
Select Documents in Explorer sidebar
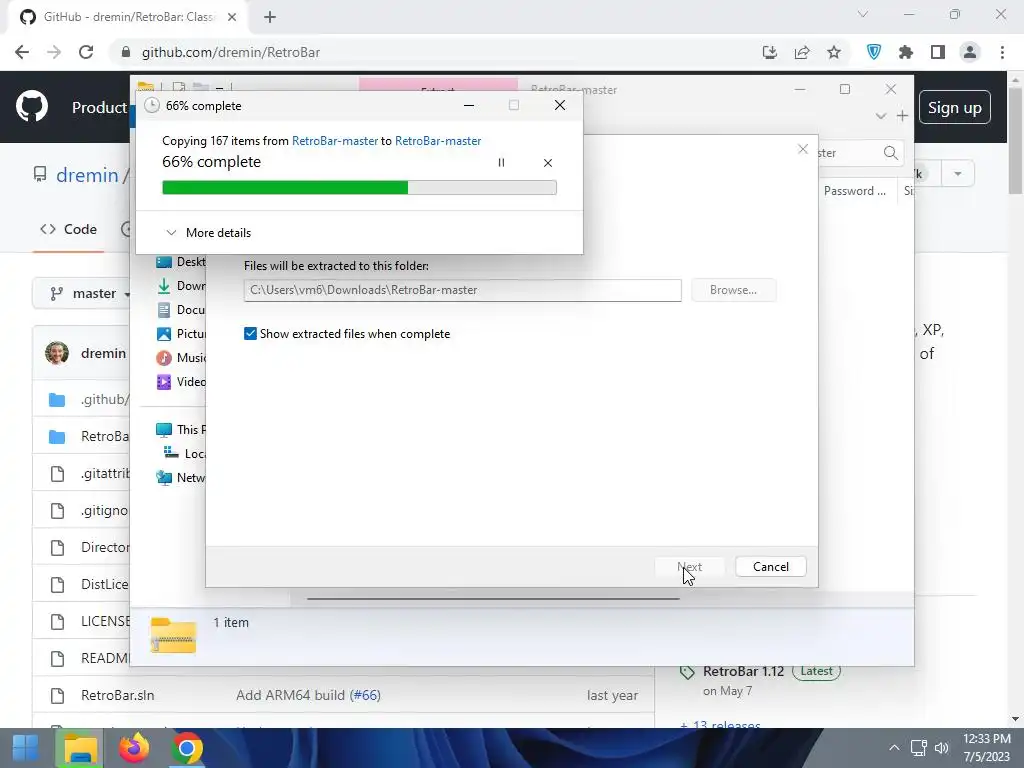[x=181, y=310]
